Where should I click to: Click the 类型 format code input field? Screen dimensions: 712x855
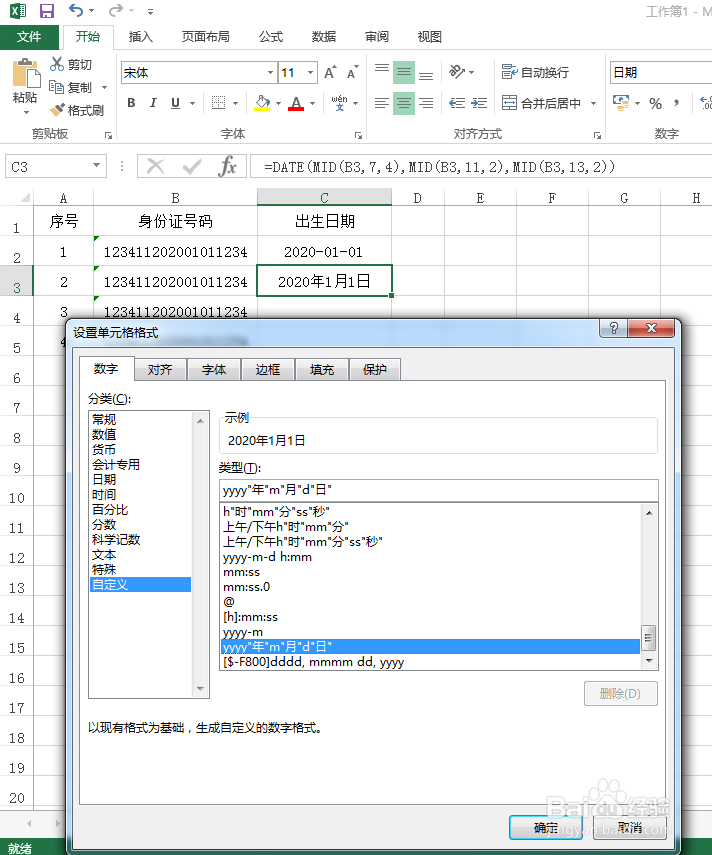click(x=439, y=490)
